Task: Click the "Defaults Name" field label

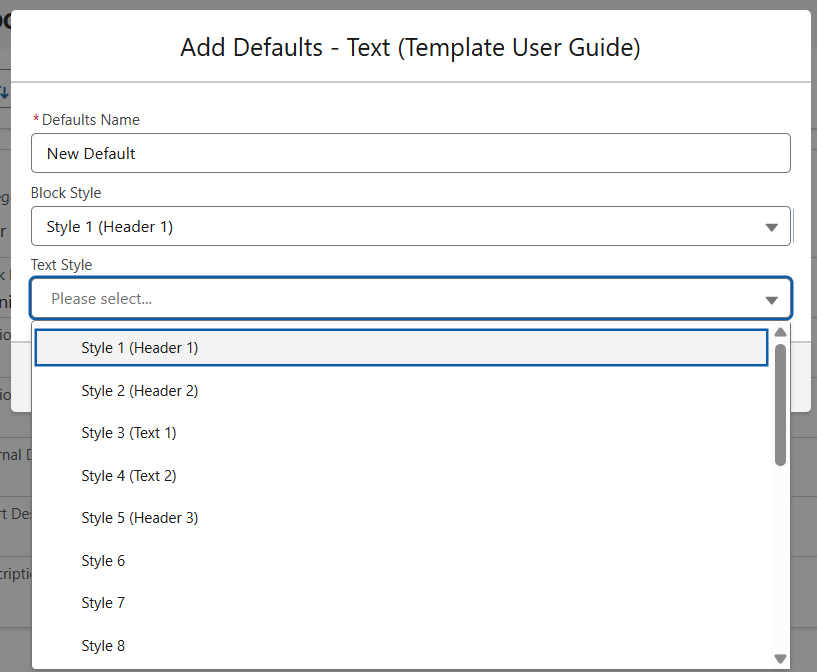Action: point(91,120)
